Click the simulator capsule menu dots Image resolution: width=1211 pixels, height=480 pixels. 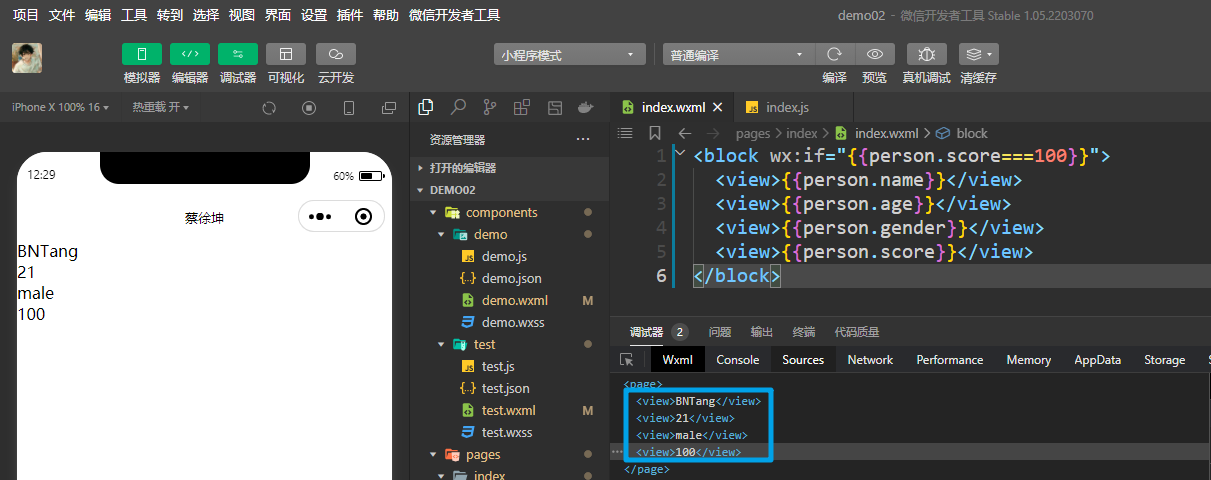point(320,216)
